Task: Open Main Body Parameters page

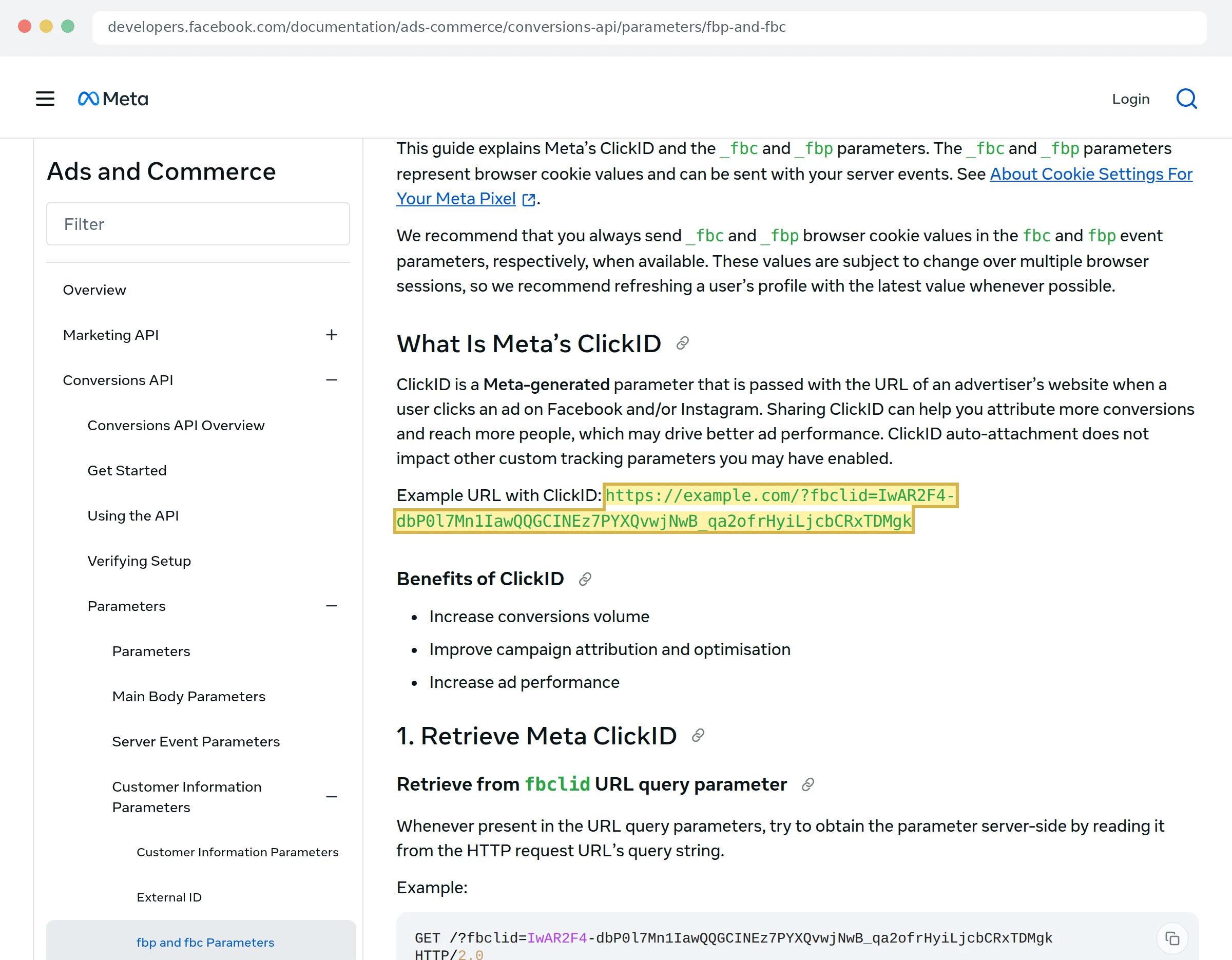Action: point(188,696)
